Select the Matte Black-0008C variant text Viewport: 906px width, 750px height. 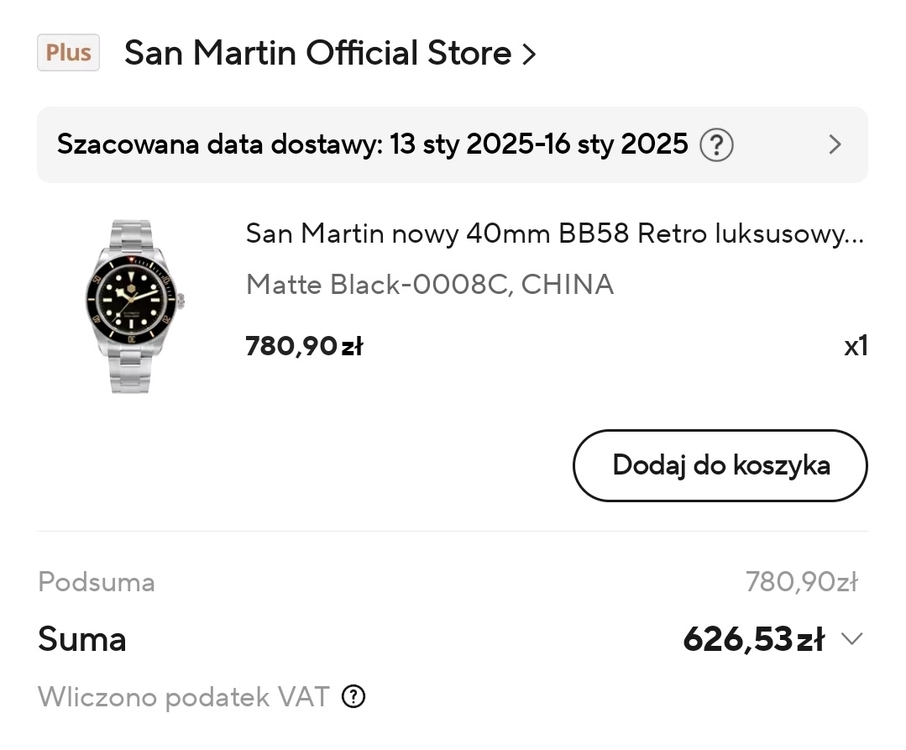click(430, 285)
